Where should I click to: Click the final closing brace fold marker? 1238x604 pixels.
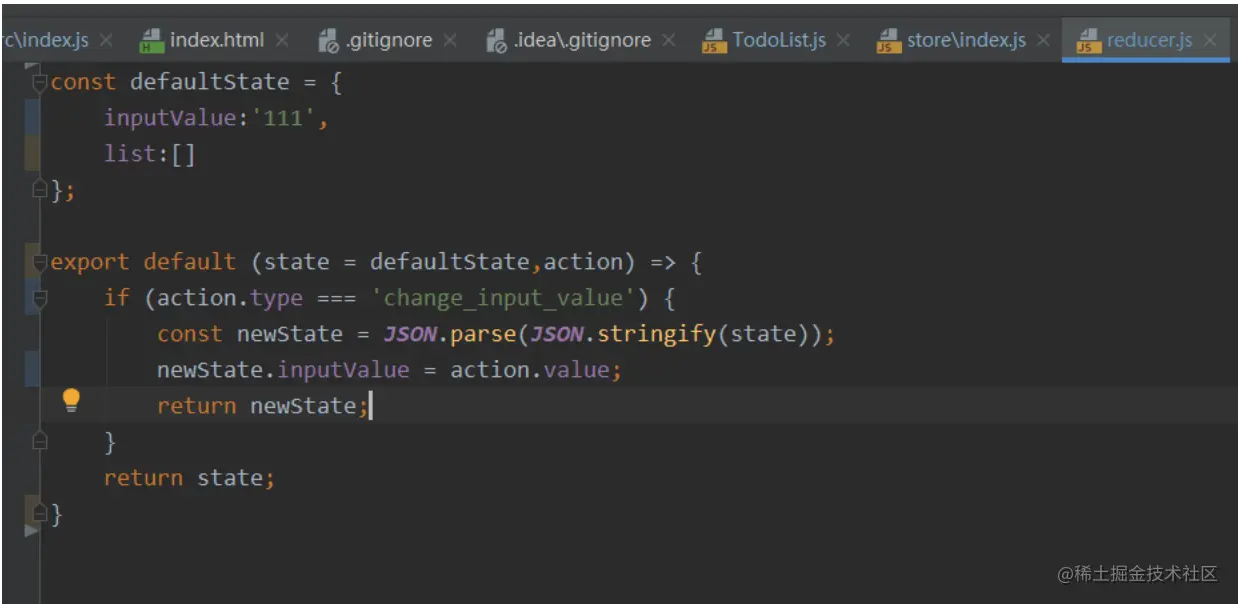tap(40, 513)
